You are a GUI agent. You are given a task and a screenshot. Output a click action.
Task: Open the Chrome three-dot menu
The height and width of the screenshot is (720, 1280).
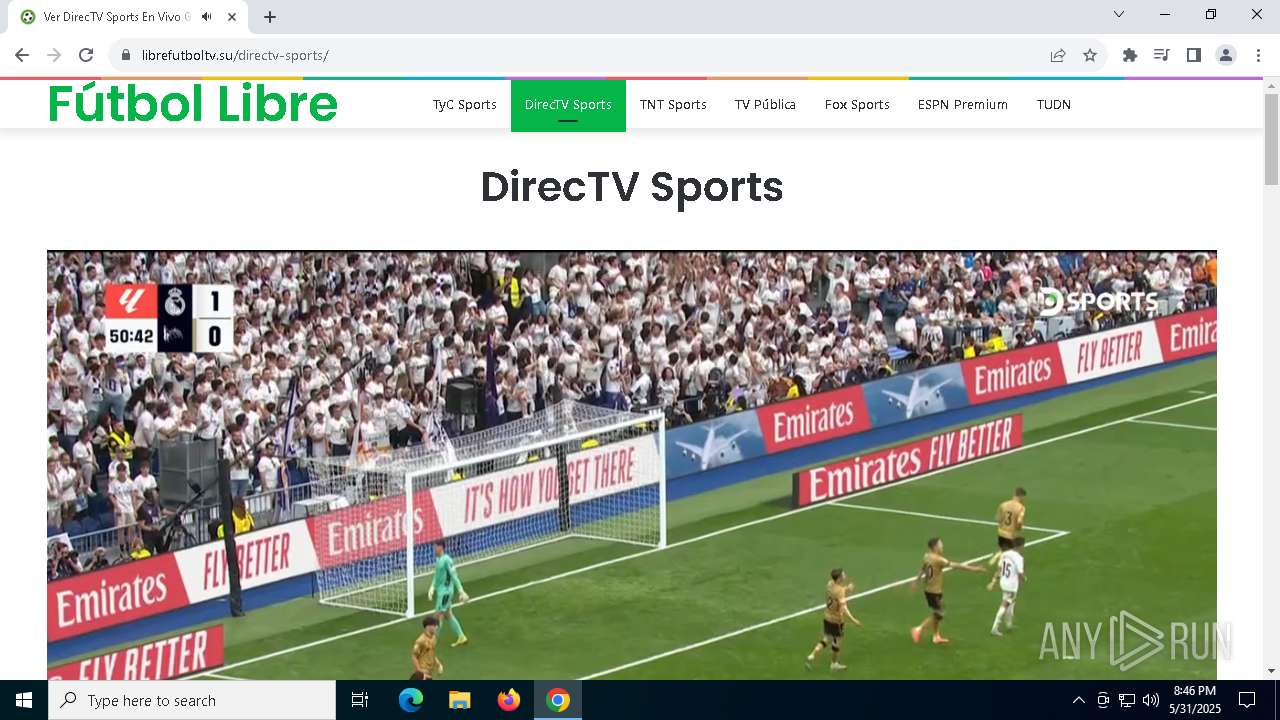[x=1258, y=55]
